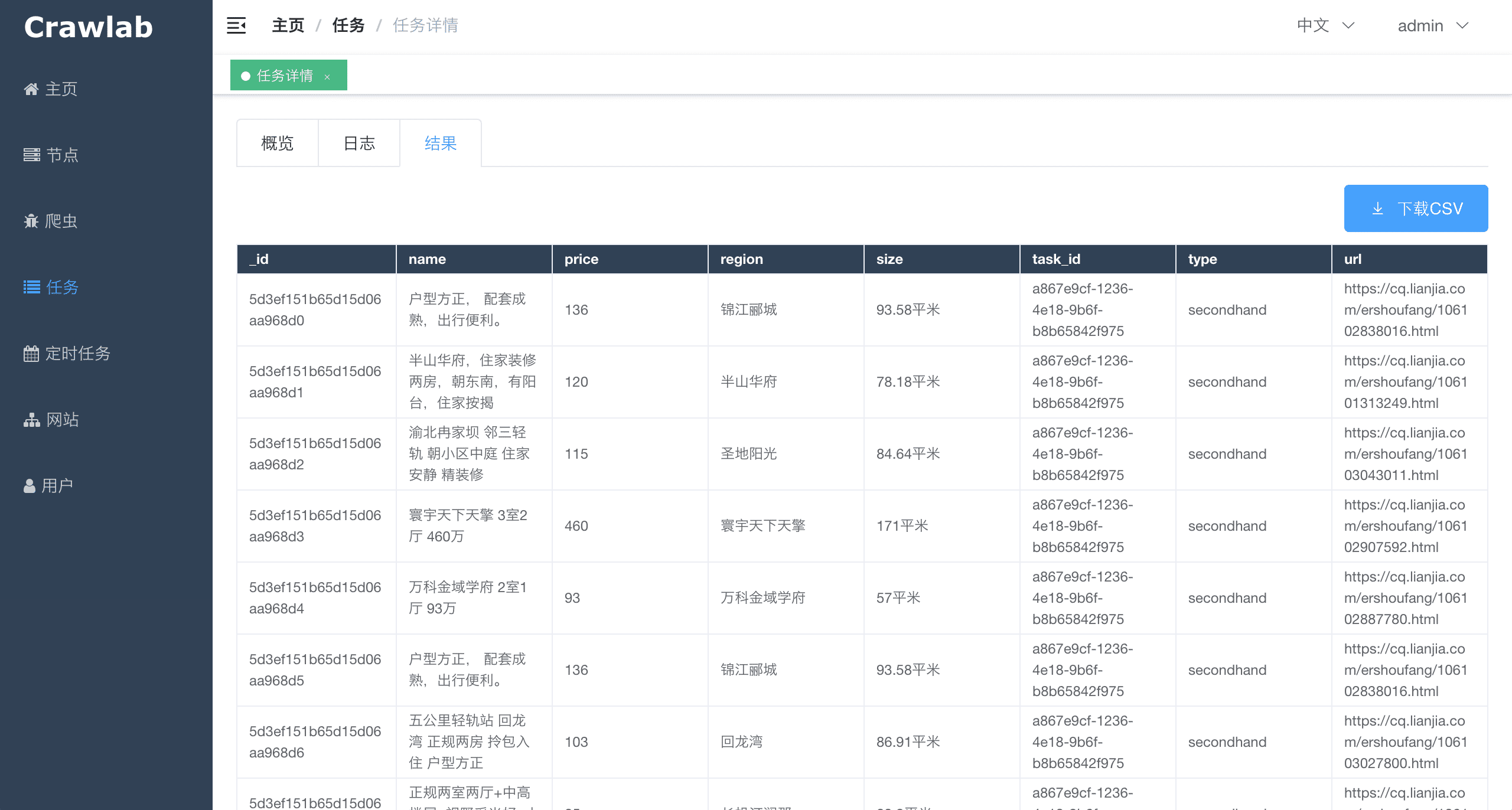
Task: Open the 主页 home sidebar icon
Action: 31,89
